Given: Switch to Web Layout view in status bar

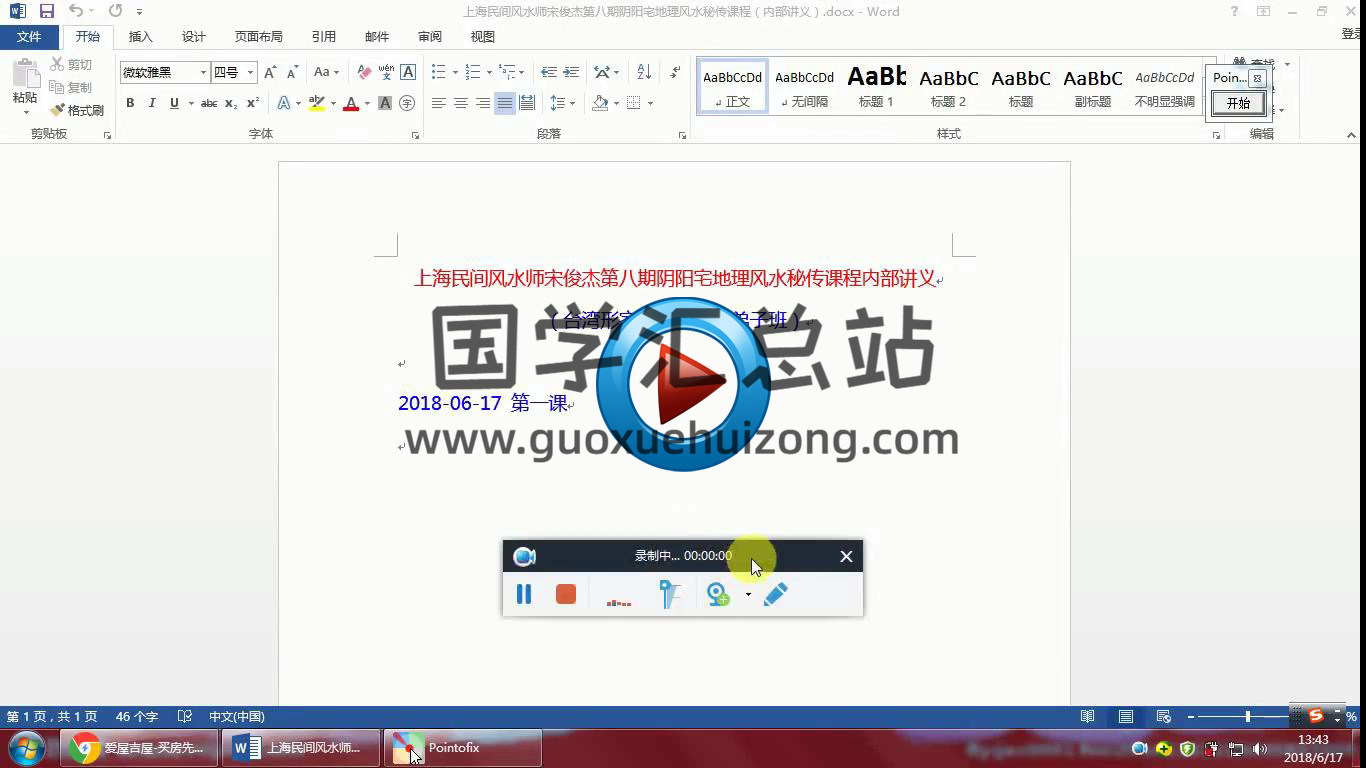Looking at the screenshot, I should (x=1164, y=716).
